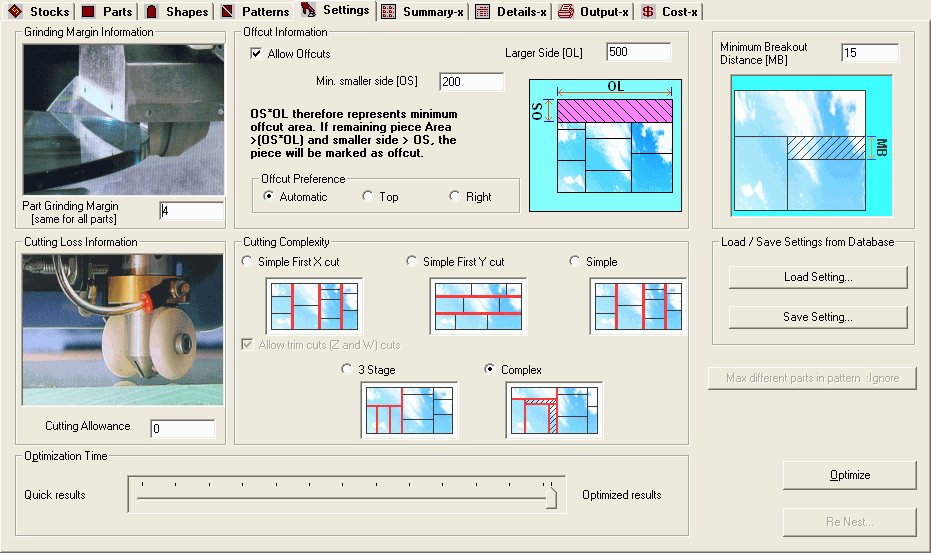
Task: Open the Patterns tab
Action: (255, 12)
